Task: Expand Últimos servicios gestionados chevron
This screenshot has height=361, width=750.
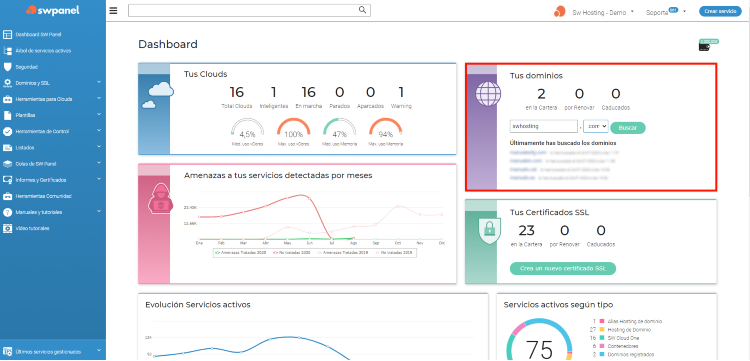Action: (x=99, y=350)
